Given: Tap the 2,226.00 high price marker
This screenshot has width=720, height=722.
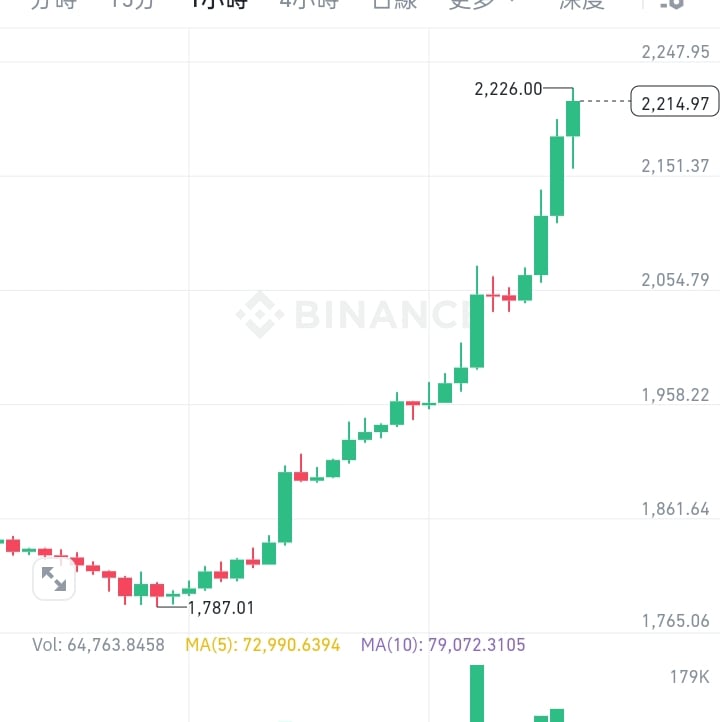Looking at the screenshot, I should pyautogui.click(x=508, y=89).
